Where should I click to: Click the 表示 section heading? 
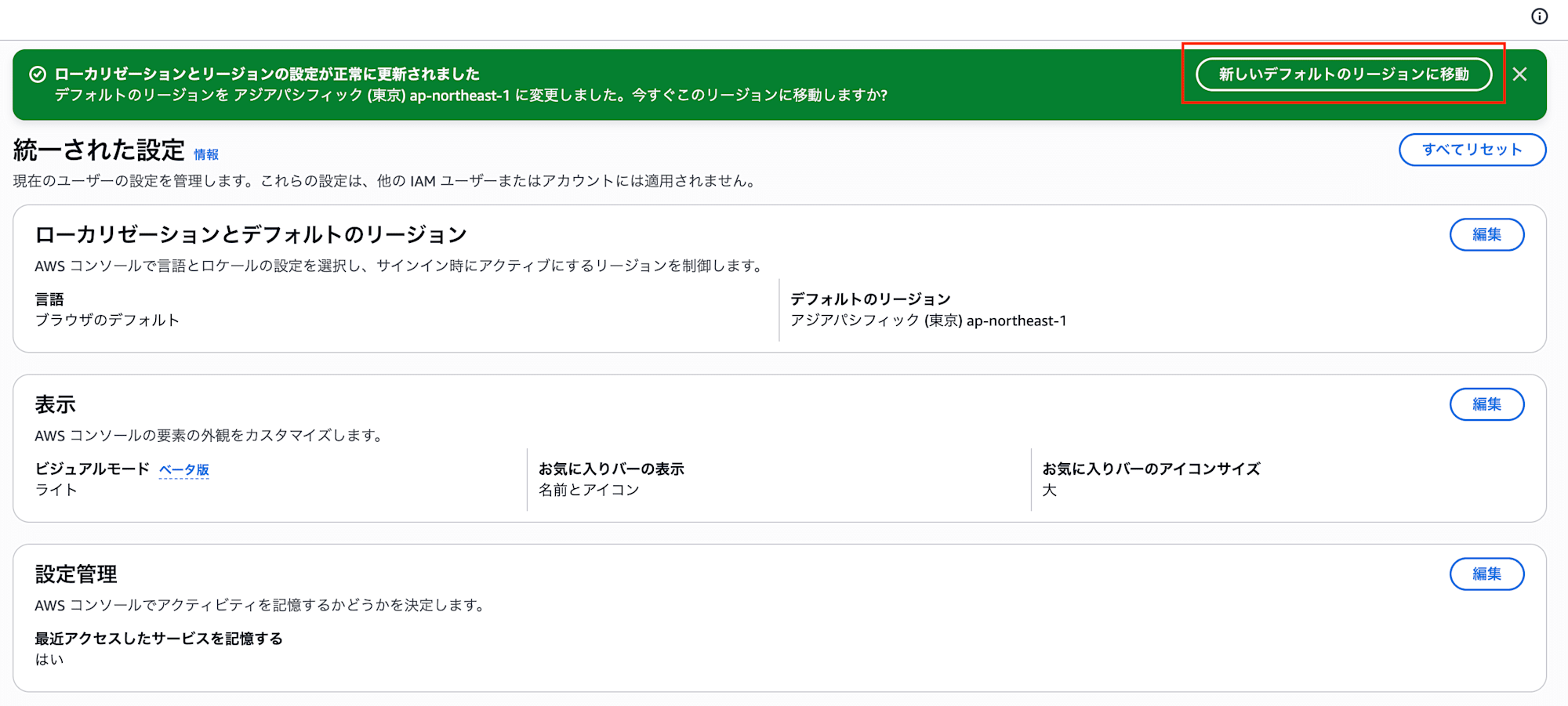(54, 404)
